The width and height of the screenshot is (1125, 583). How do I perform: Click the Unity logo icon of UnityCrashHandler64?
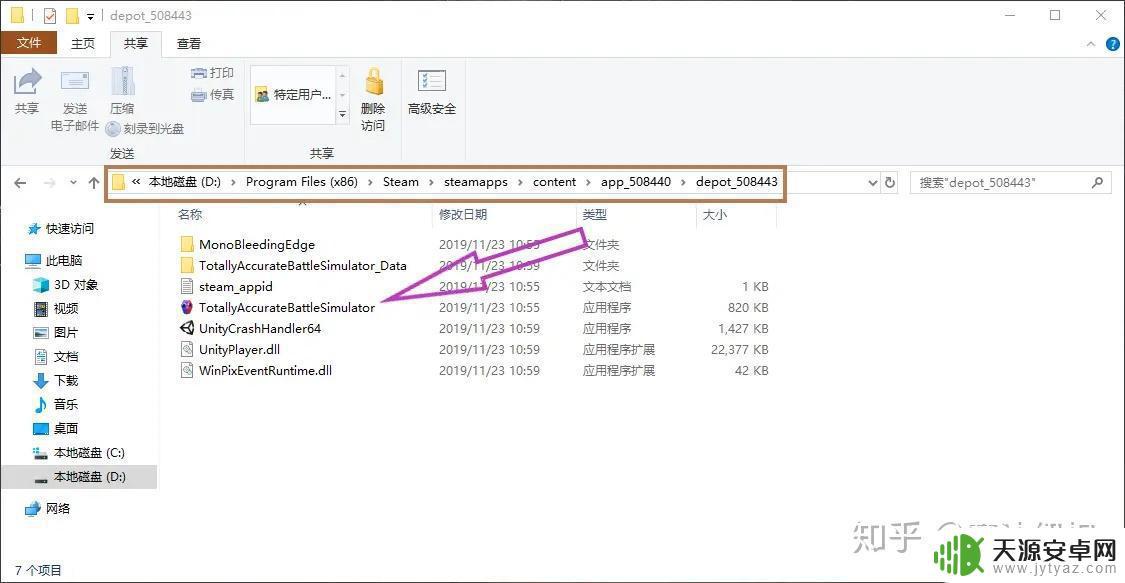click(187, 328)
